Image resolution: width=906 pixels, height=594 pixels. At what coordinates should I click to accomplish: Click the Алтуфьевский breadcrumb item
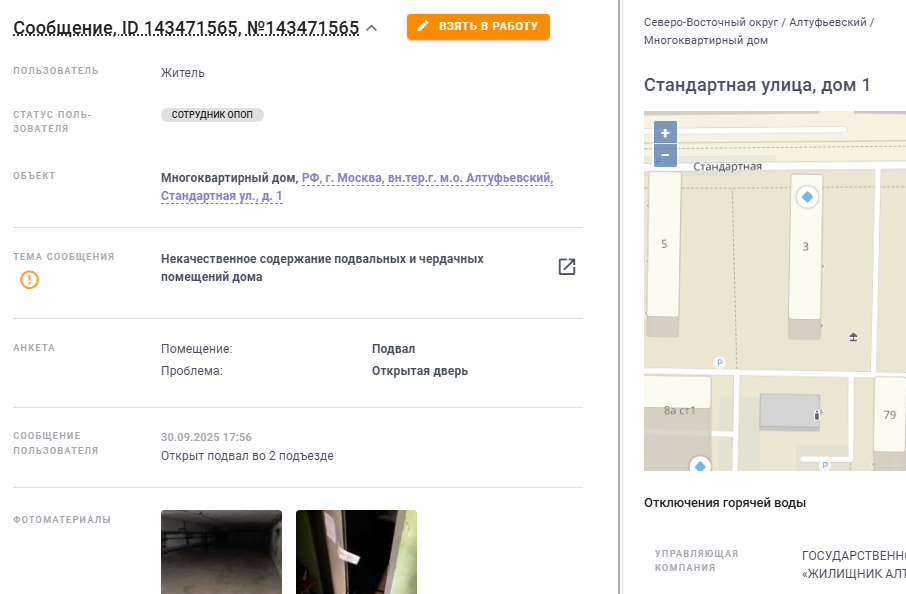coord(828,22)
